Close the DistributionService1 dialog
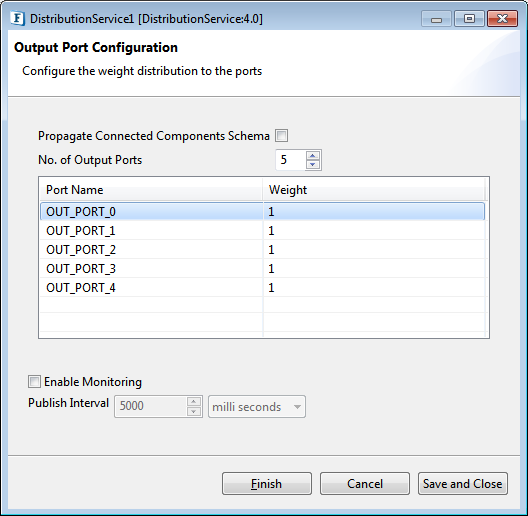 point(502,19)
